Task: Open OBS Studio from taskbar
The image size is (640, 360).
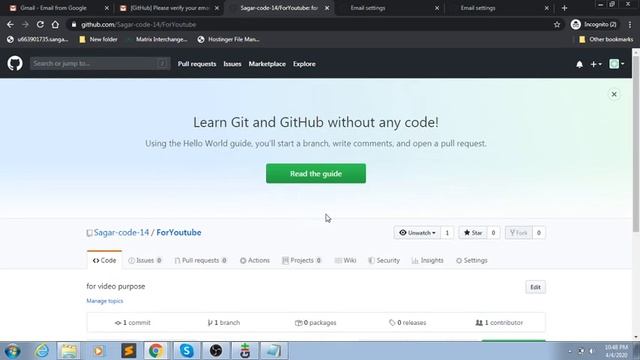Action: coord(216,351)
